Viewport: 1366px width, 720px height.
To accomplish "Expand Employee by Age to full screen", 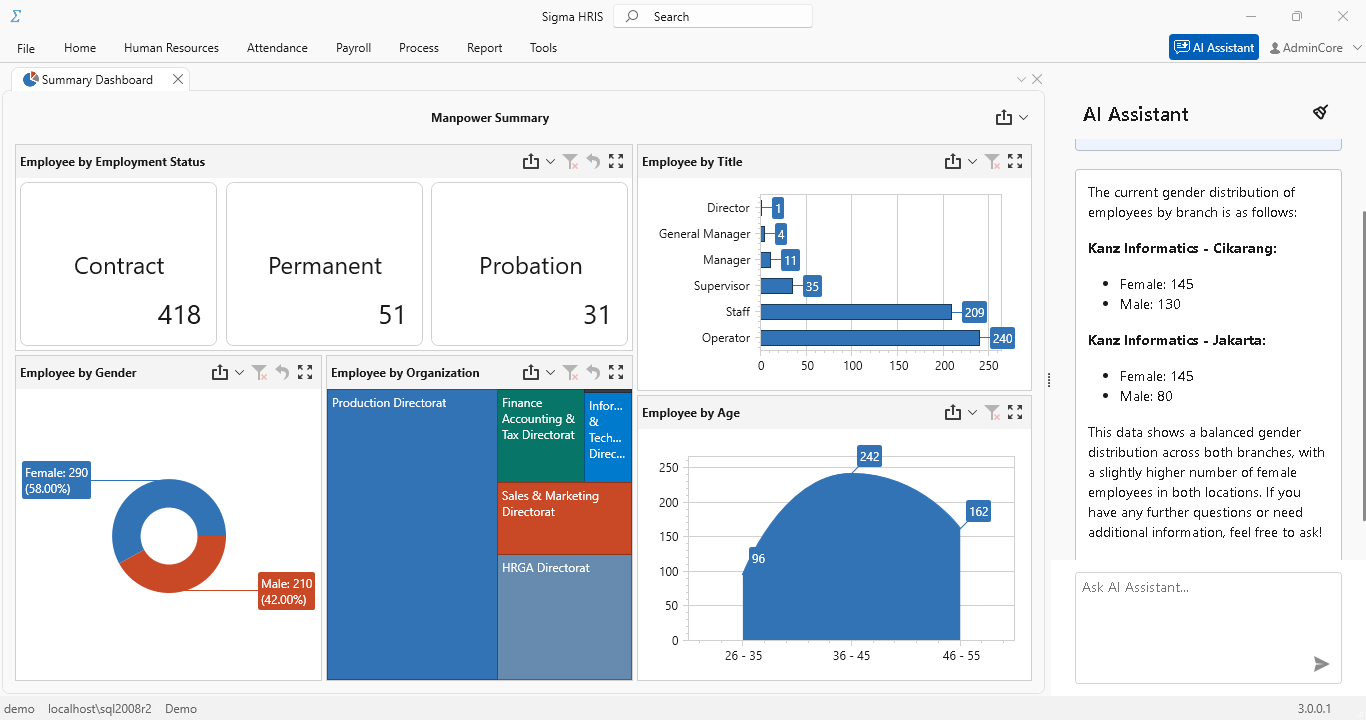I will click(x=1015, y=412).
